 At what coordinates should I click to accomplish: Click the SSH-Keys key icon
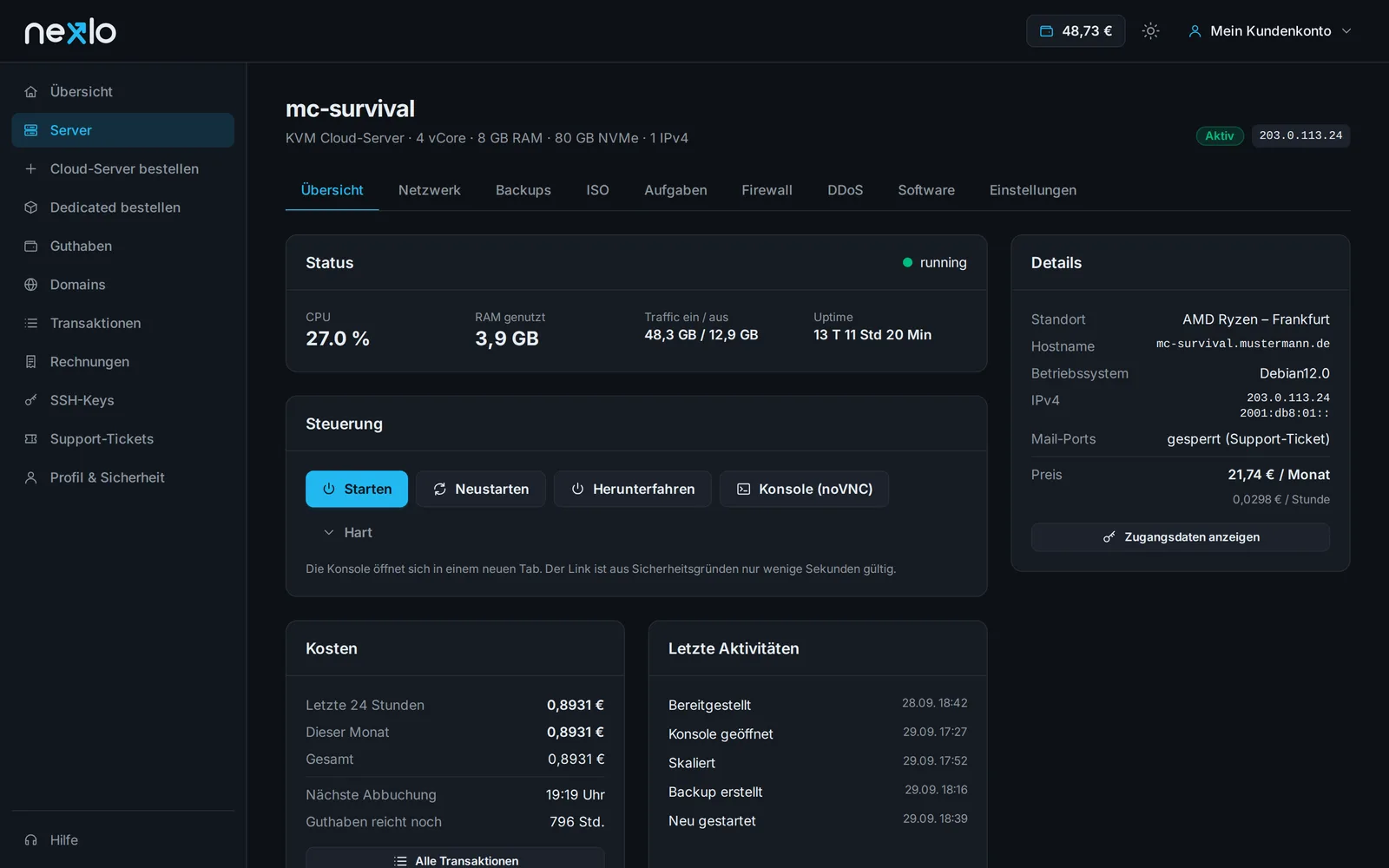click(31, 400)
